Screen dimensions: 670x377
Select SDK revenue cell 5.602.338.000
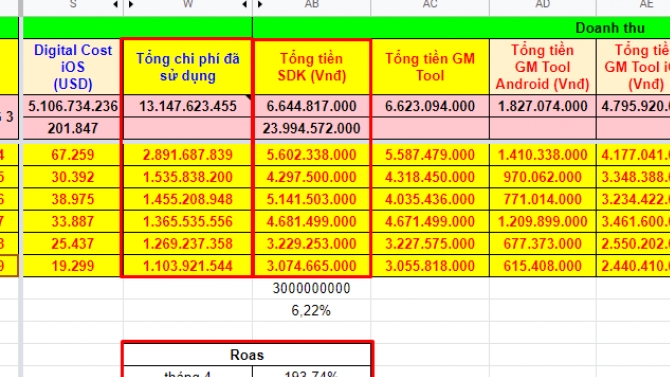(312, 155)
